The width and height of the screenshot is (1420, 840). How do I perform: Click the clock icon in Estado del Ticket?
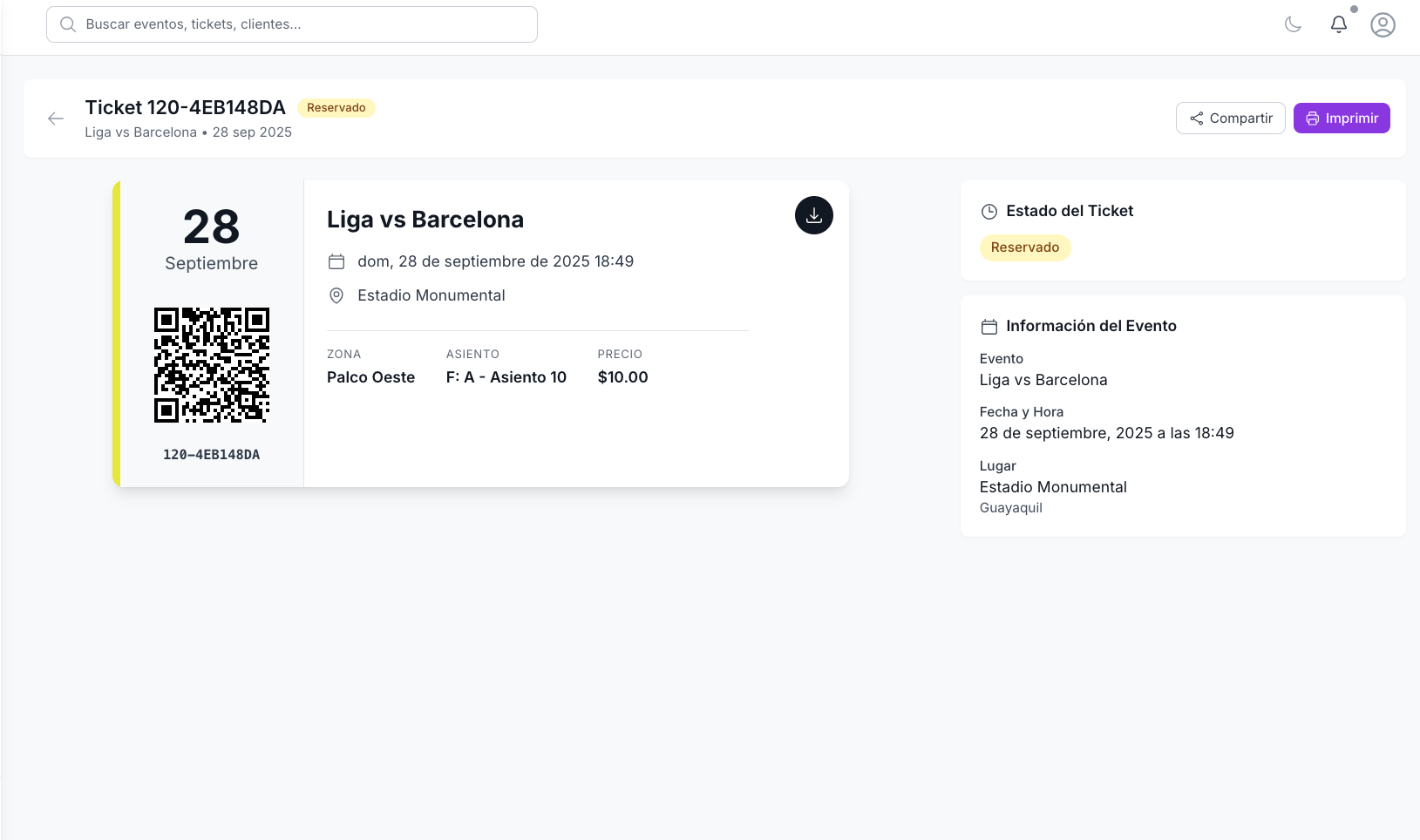[x=989, y=210]
